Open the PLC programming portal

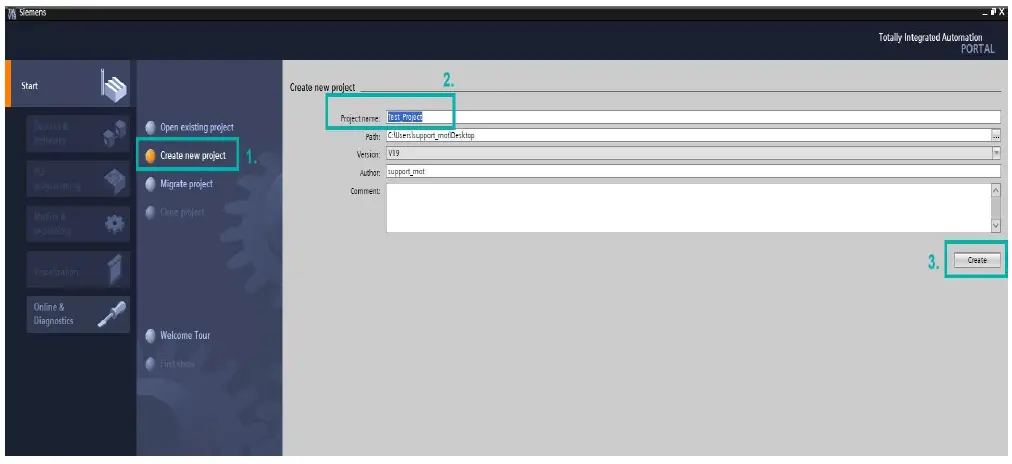click(x=78, y=179)
